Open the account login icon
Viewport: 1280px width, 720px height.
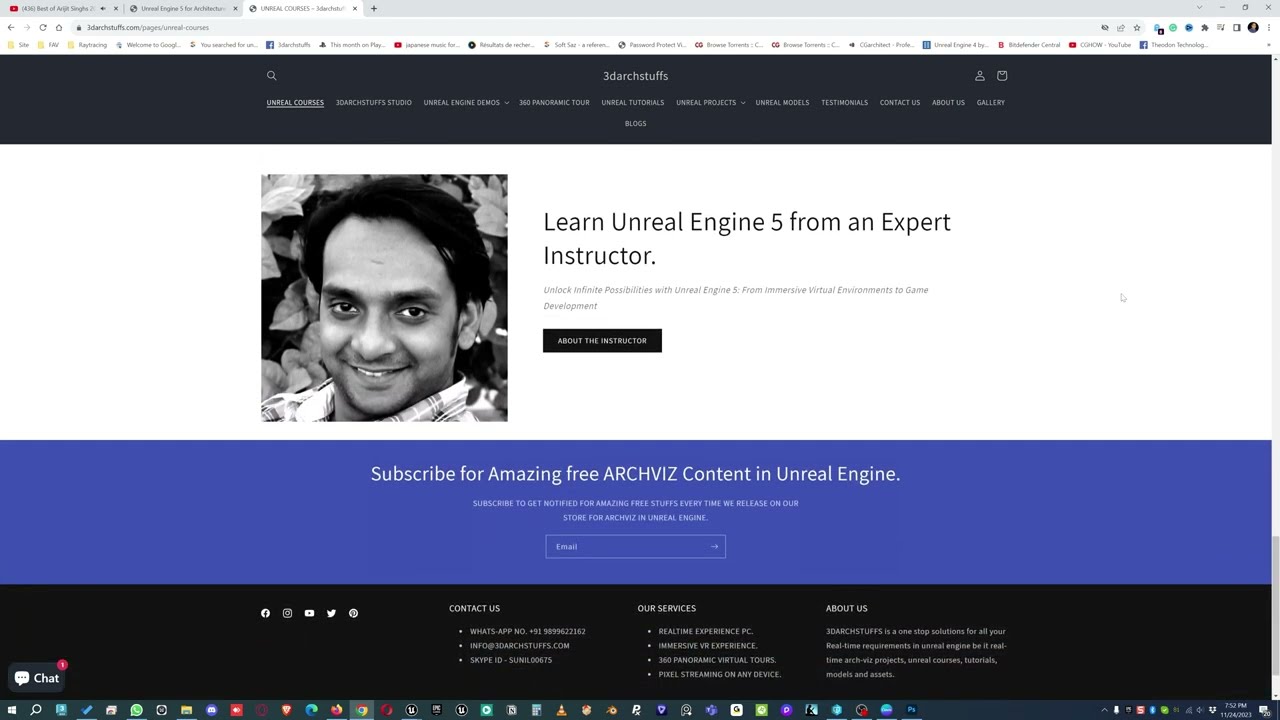pos(980,76)
